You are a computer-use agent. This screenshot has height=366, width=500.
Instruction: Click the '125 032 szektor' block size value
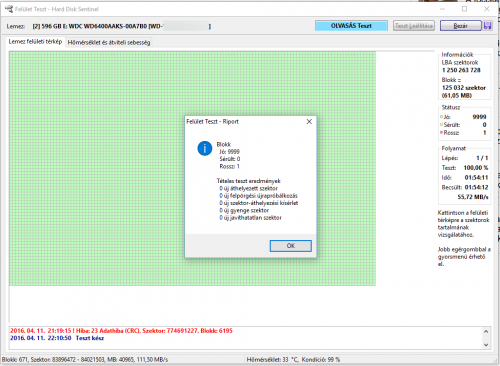point(464,88)
